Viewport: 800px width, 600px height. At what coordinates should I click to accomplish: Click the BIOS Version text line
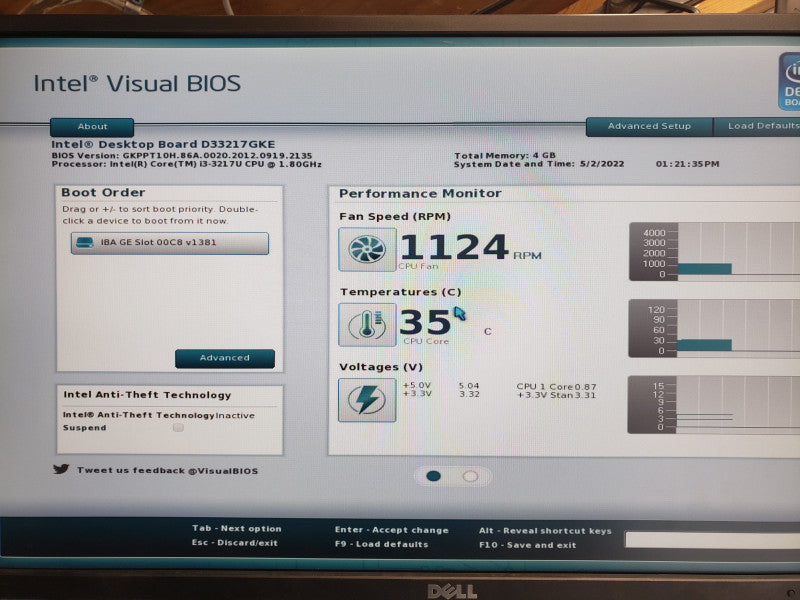[182, 155]
